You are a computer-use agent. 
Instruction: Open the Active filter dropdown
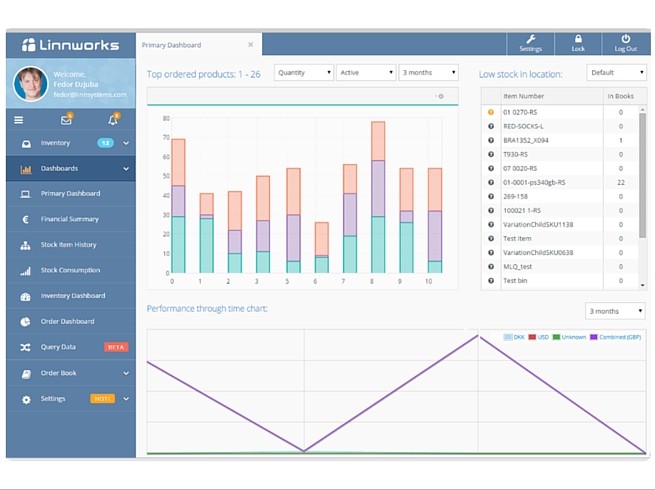point(365,73)
